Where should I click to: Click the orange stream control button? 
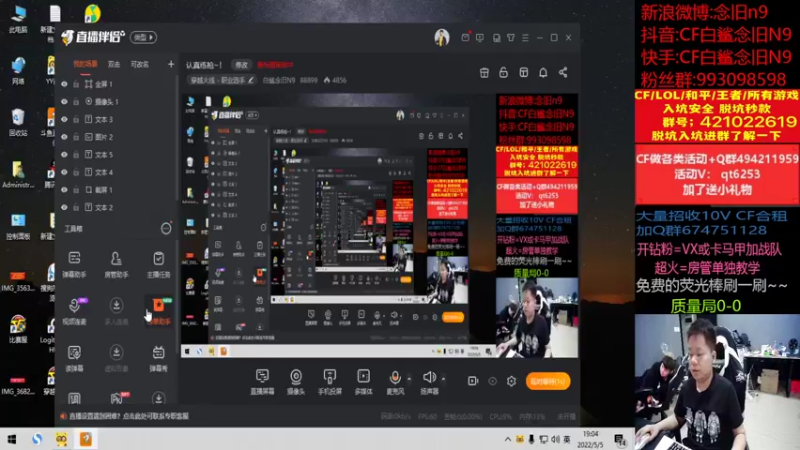coord(548,381)
